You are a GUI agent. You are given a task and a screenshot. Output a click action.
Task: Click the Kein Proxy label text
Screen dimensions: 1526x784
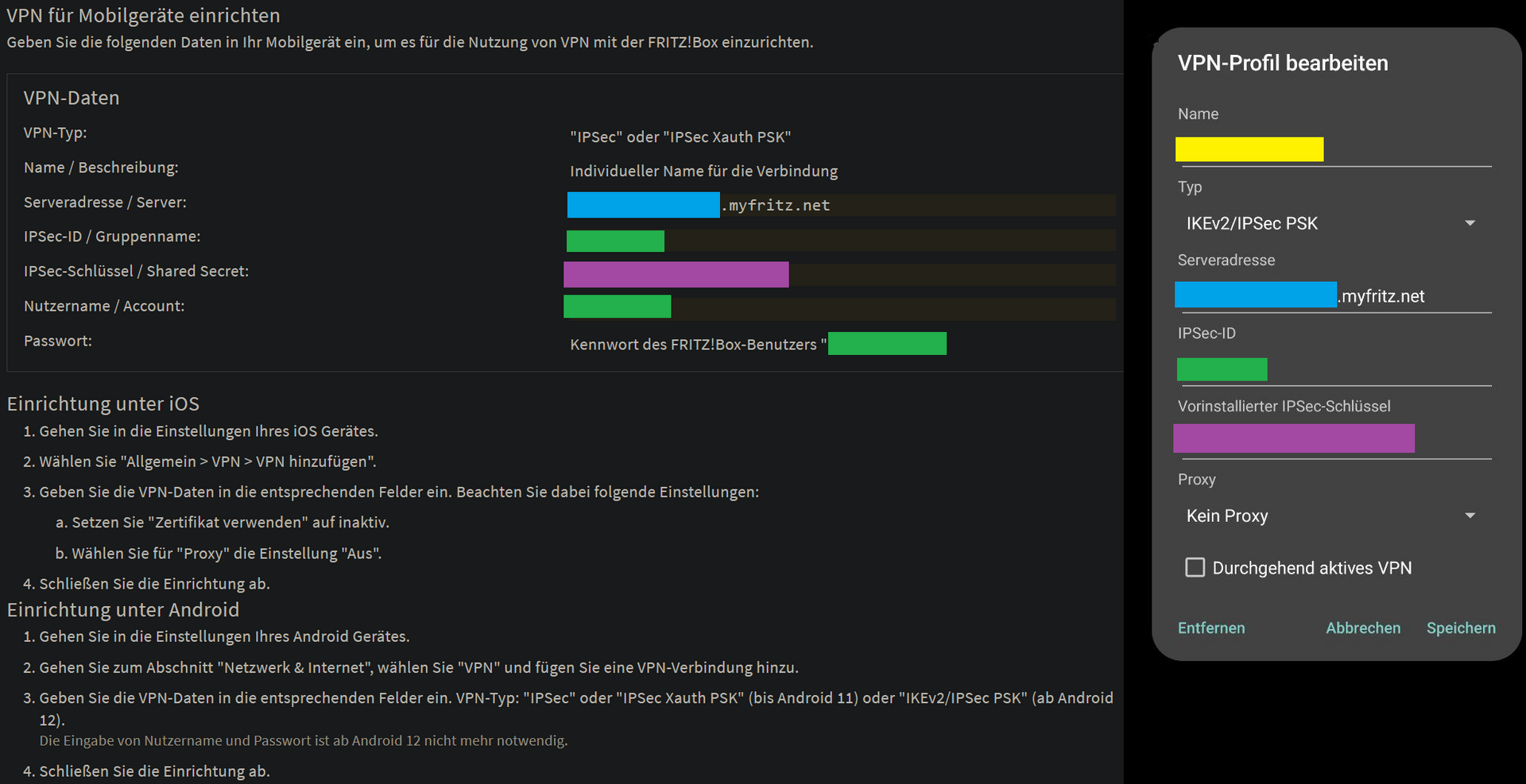tap(1227, 516)
